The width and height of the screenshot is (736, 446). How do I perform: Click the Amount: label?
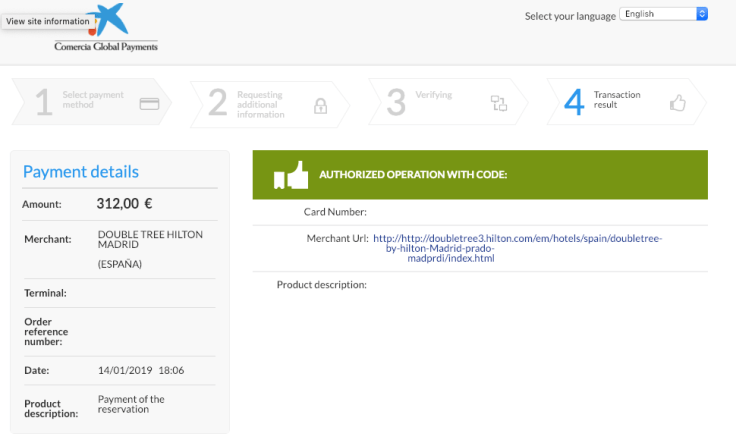pos(42,205)
